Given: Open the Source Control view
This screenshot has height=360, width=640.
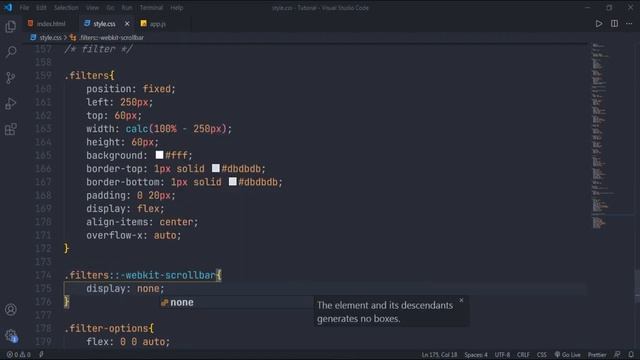Looking at the screenshot, I should tap(11, 78).
